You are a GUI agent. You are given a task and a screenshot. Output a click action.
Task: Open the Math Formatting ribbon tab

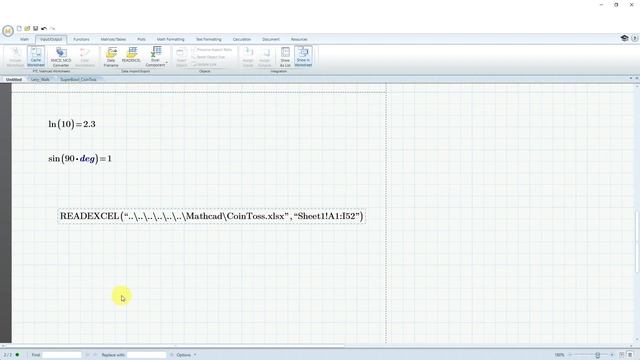click(x=171, y=40)
